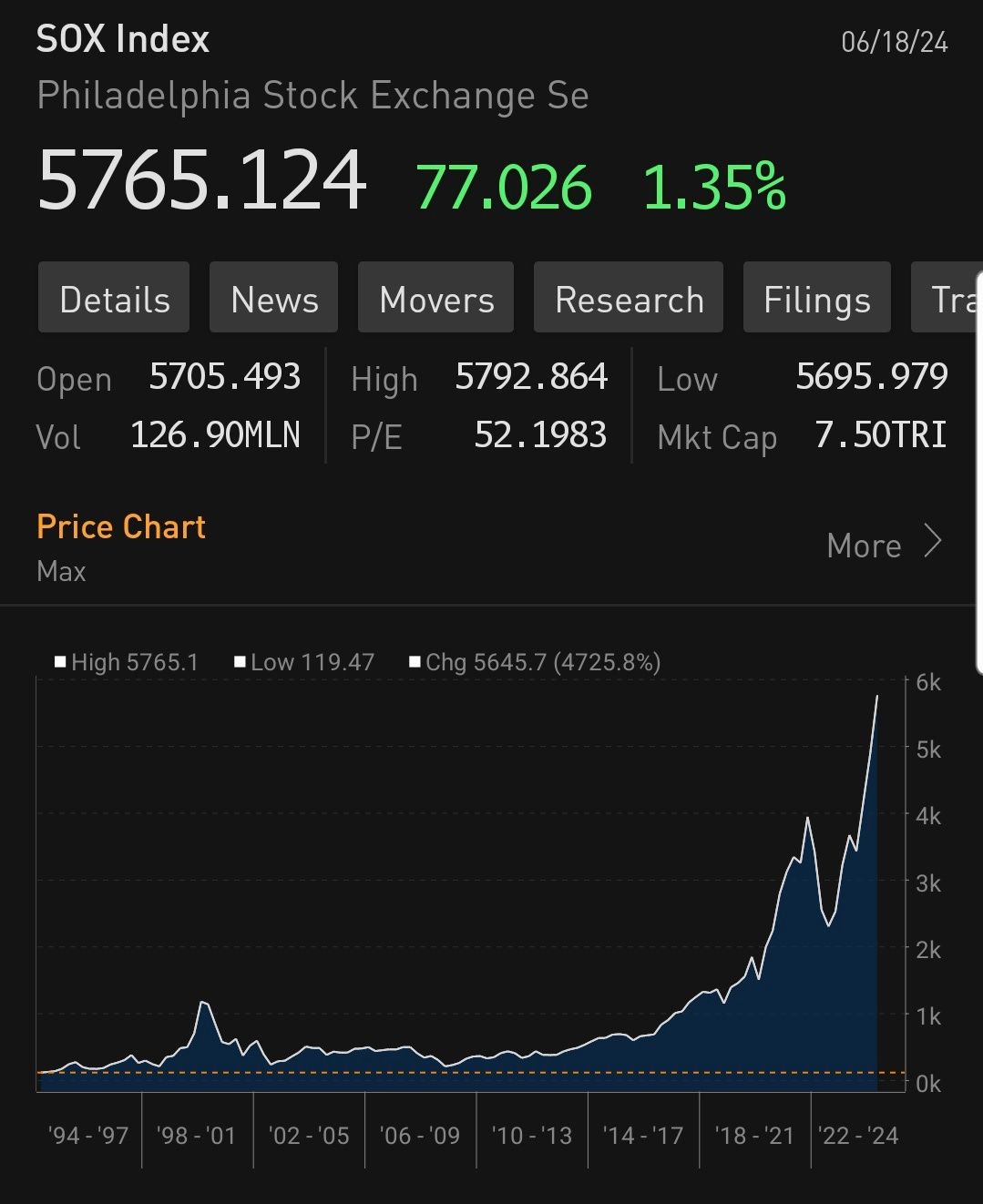Select the Research tab
Image resolution: width=983 pixels, height=1204 pixels.
[629, 298]
